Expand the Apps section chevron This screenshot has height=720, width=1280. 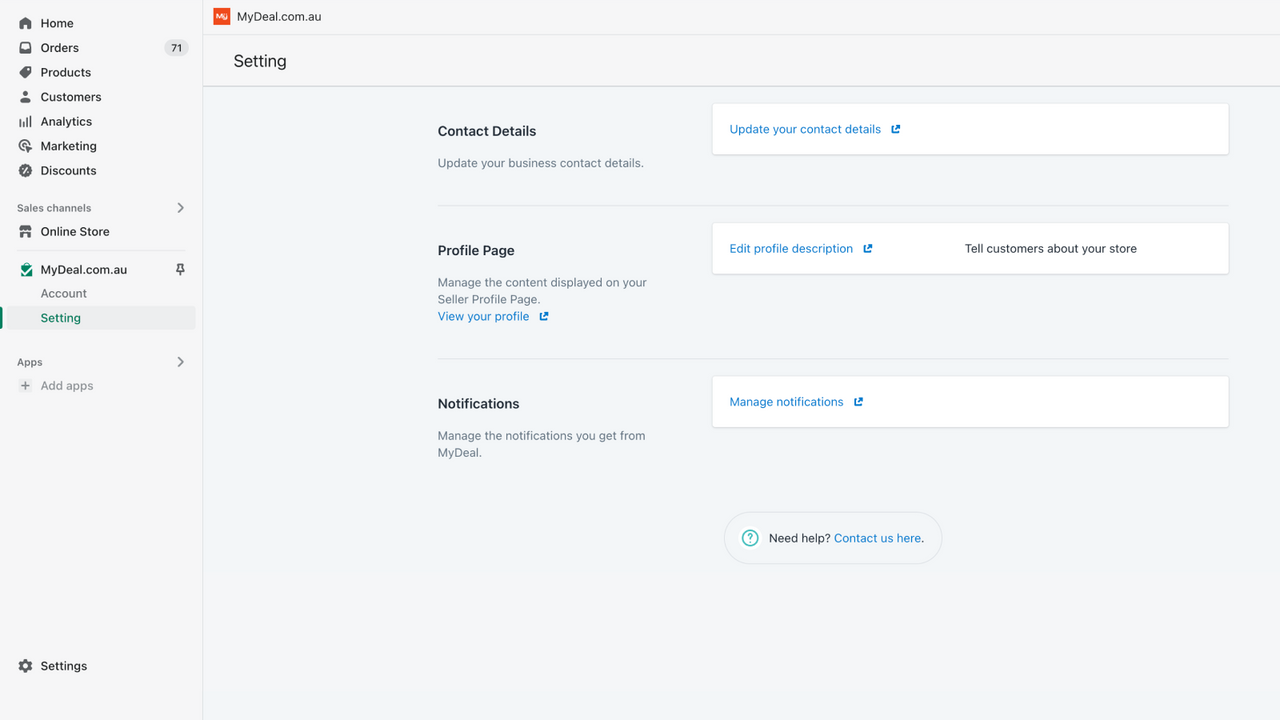tap(180, 362)
